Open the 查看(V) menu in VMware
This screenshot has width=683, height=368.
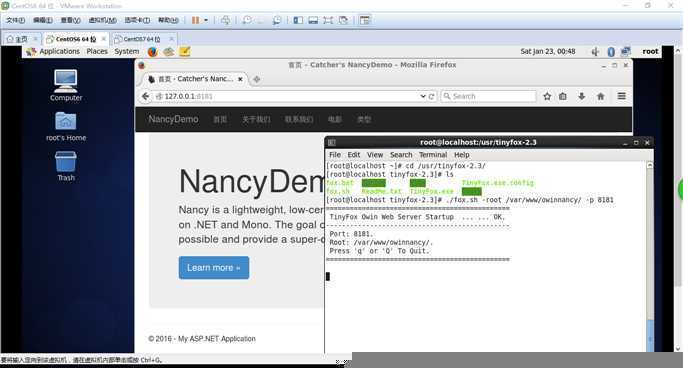tap(70, 20)
